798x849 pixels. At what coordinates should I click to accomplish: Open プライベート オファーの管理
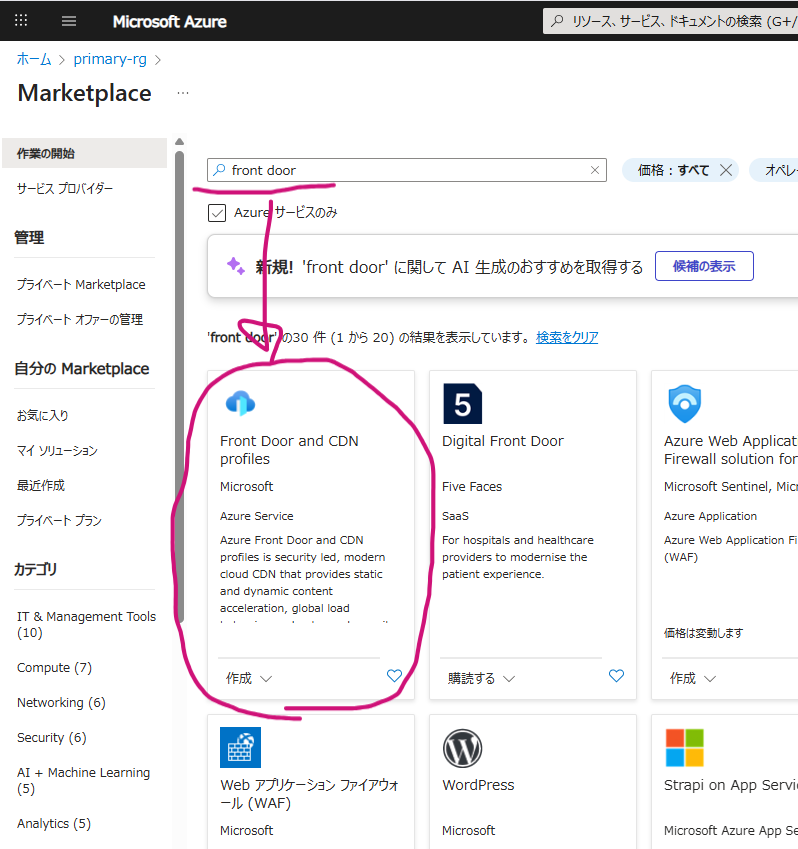[80, 319]
